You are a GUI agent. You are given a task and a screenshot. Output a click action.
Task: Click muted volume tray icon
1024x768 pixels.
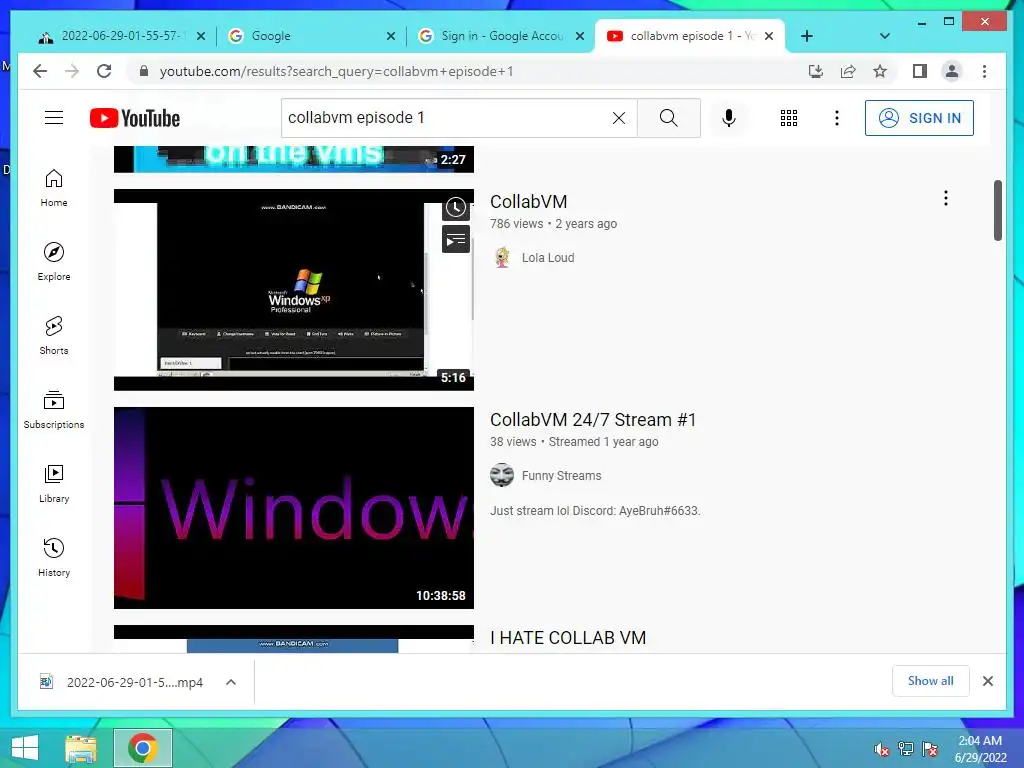tap(881, 749)
